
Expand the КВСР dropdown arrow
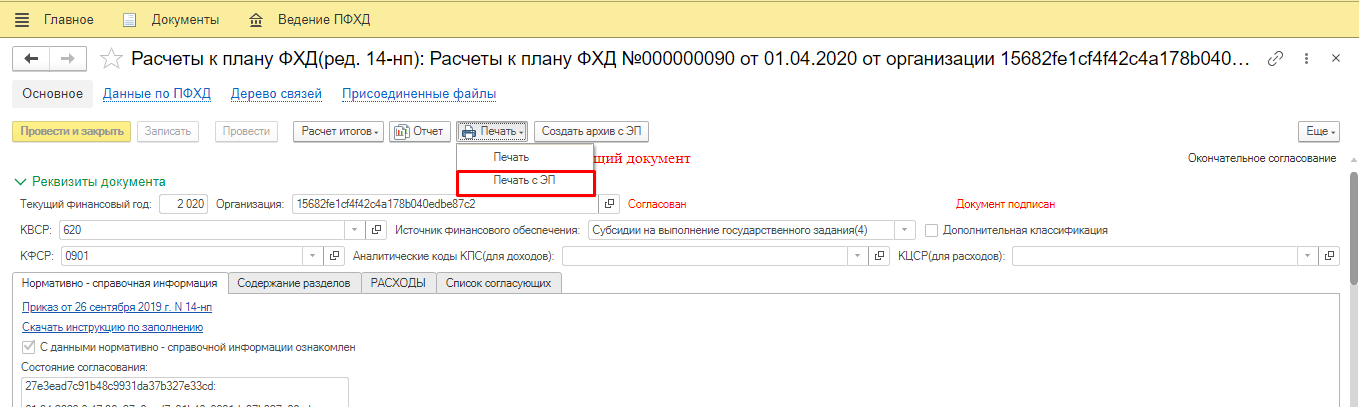click(x=356, y=229)
